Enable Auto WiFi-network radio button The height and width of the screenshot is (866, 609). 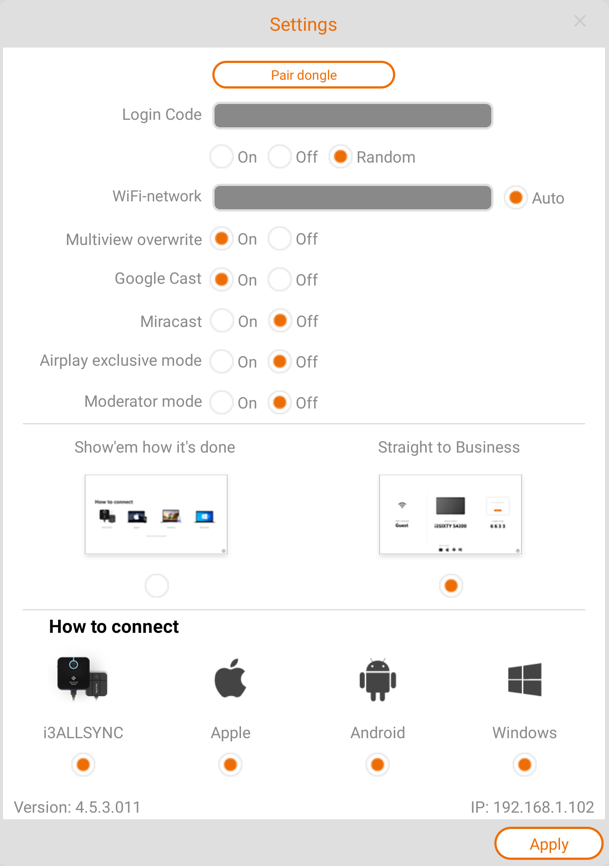coord(516,198)
